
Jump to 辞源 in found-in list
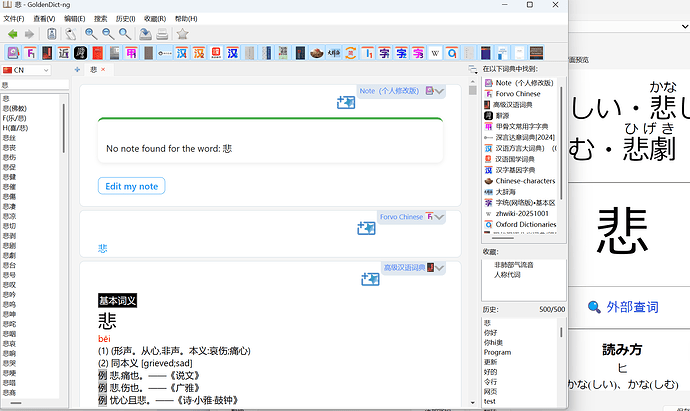point(502,115)
